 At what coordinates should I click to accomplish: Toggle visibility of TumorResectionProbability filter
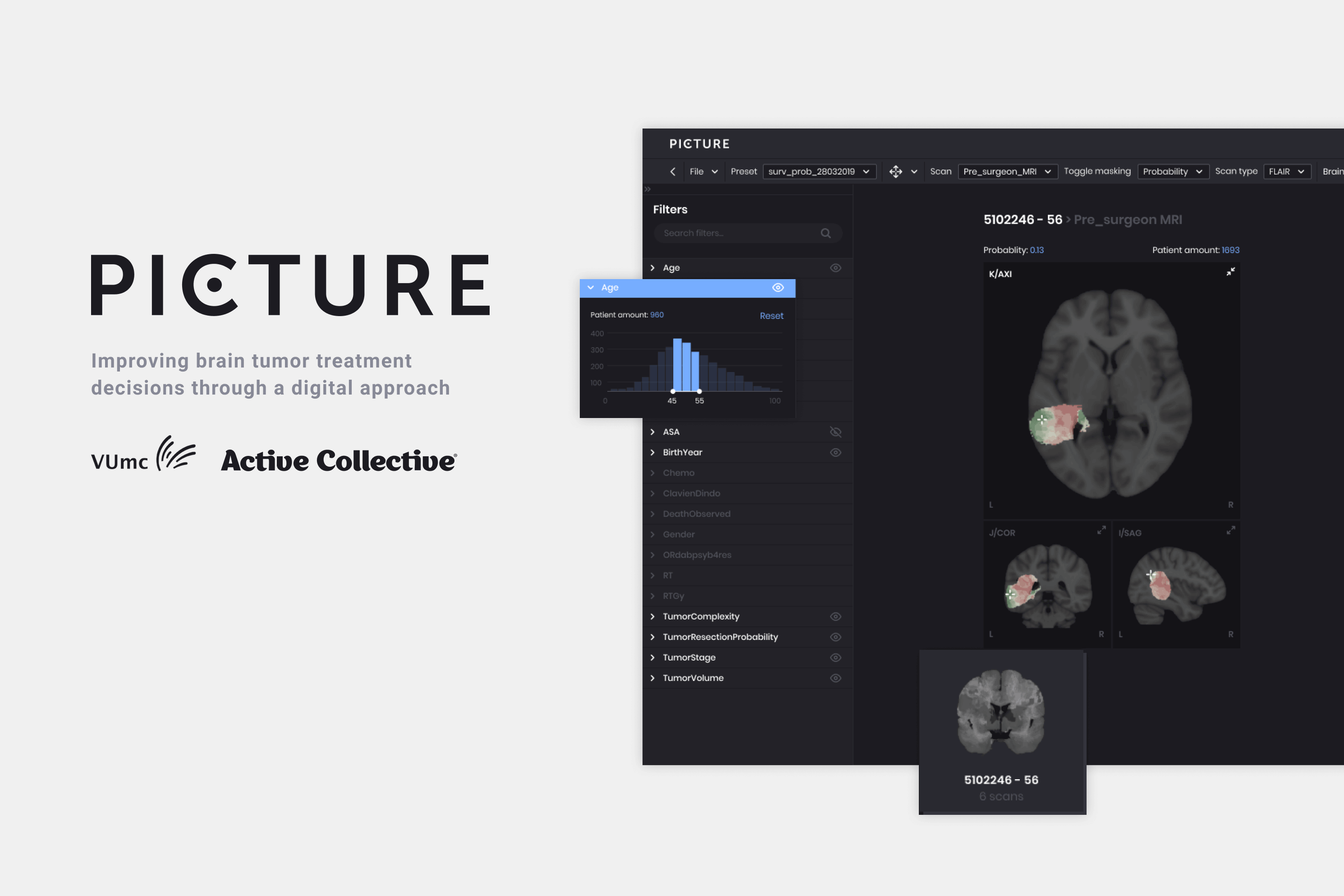[x=835, y=637]
